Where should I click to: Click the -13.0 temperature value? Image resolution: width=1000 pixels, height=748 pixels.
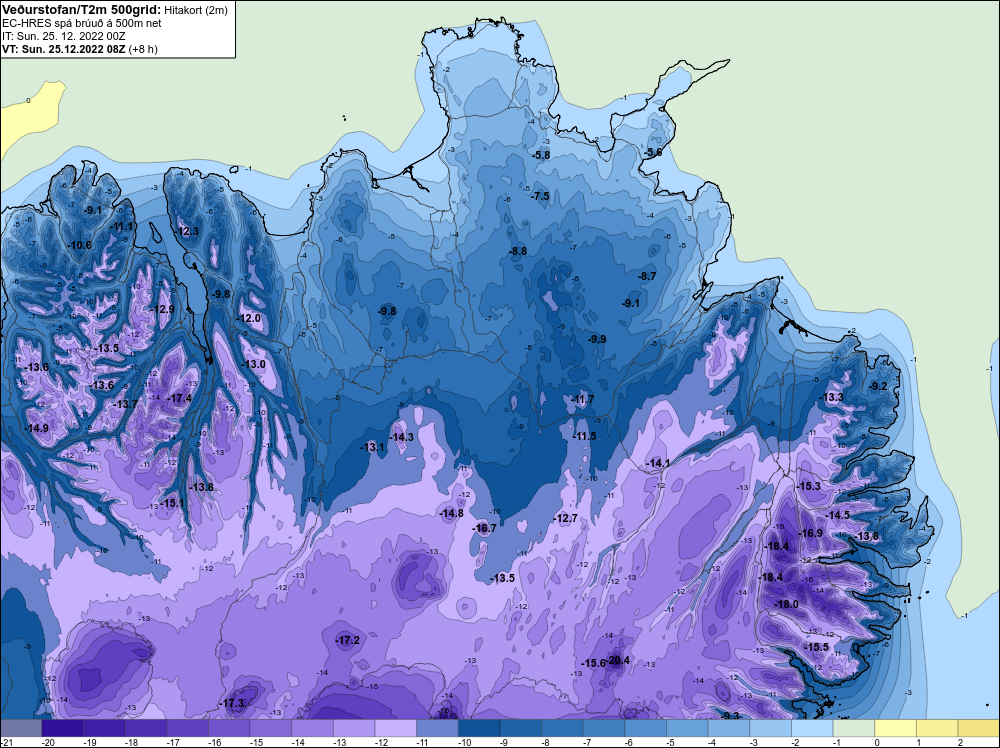(x=254, y=364)
